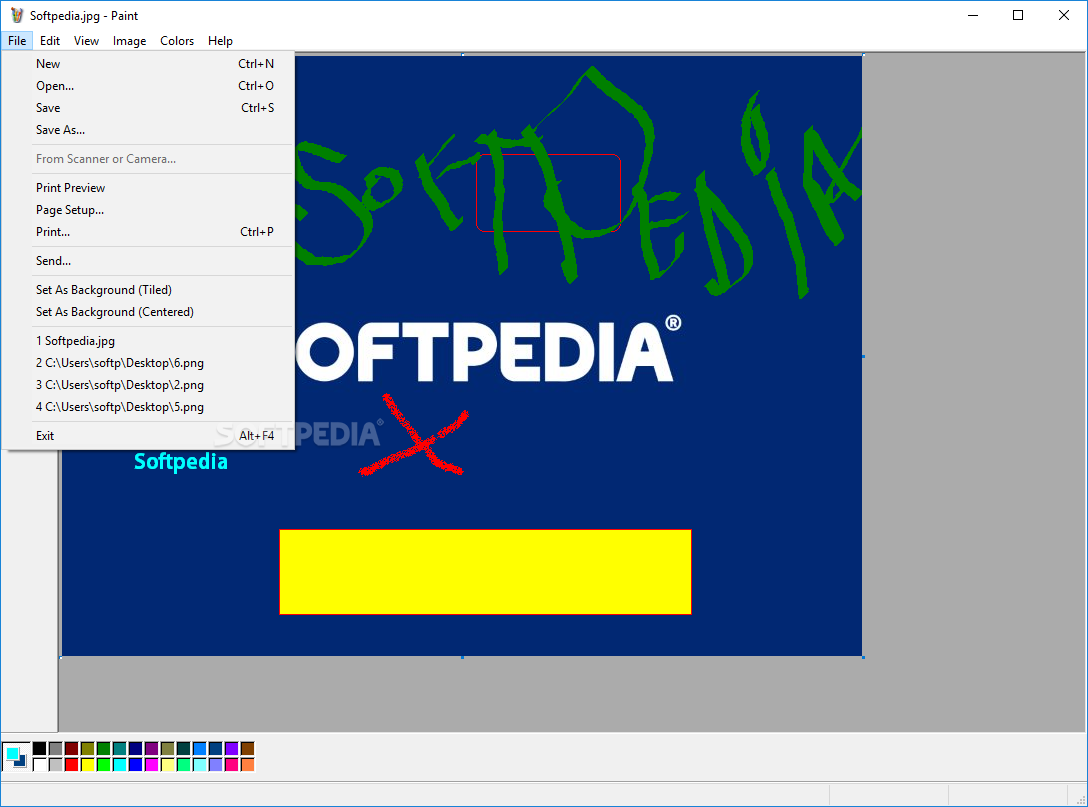Click the yellow rectangle on the canvas
The image size is (1088, 807).
485,572
